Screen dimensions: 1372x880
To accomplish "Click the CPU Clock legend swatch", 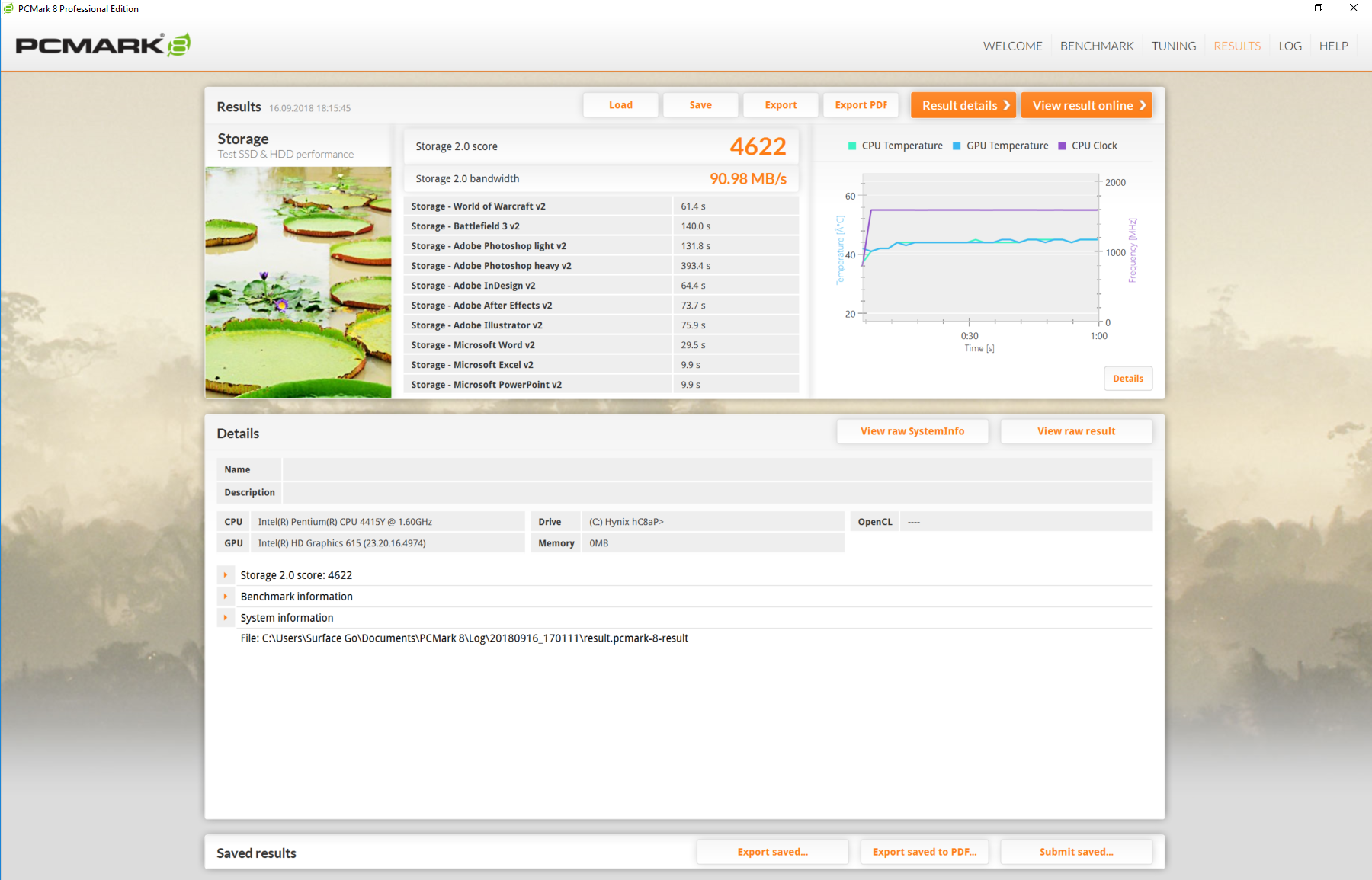I will point(1062,146).
